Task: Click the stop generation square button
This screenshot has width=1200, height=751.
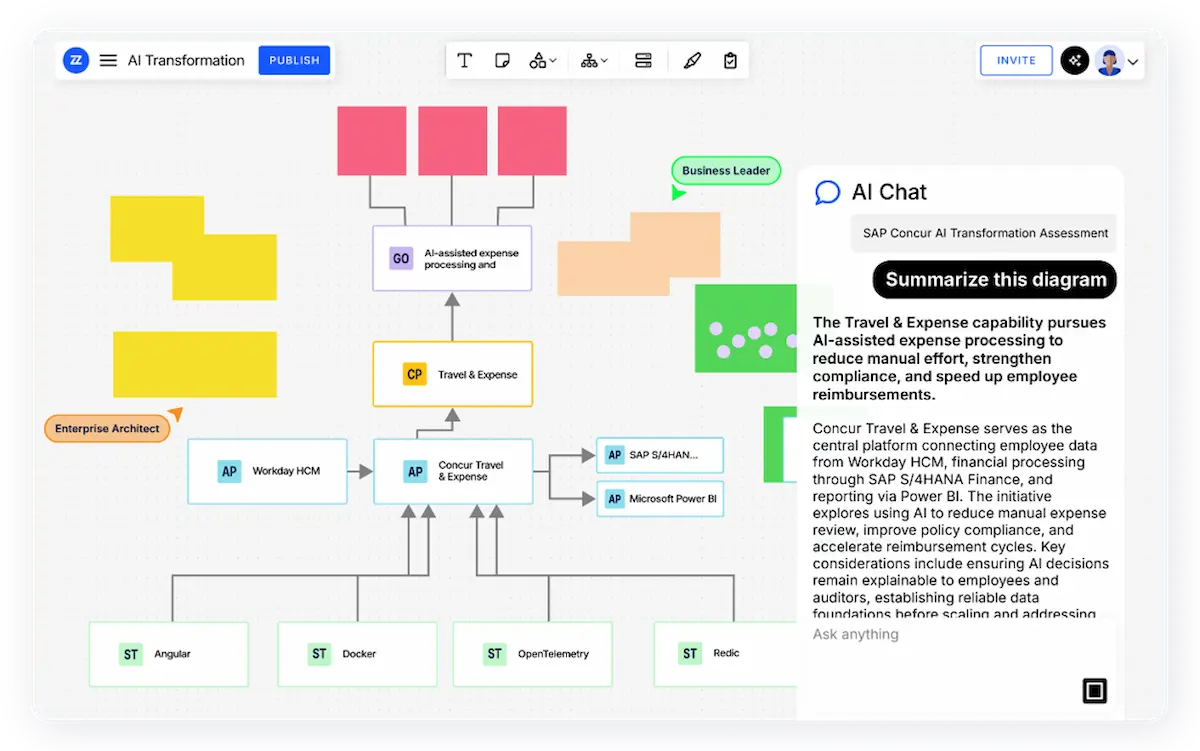Action: click(x=1094, y=691)
